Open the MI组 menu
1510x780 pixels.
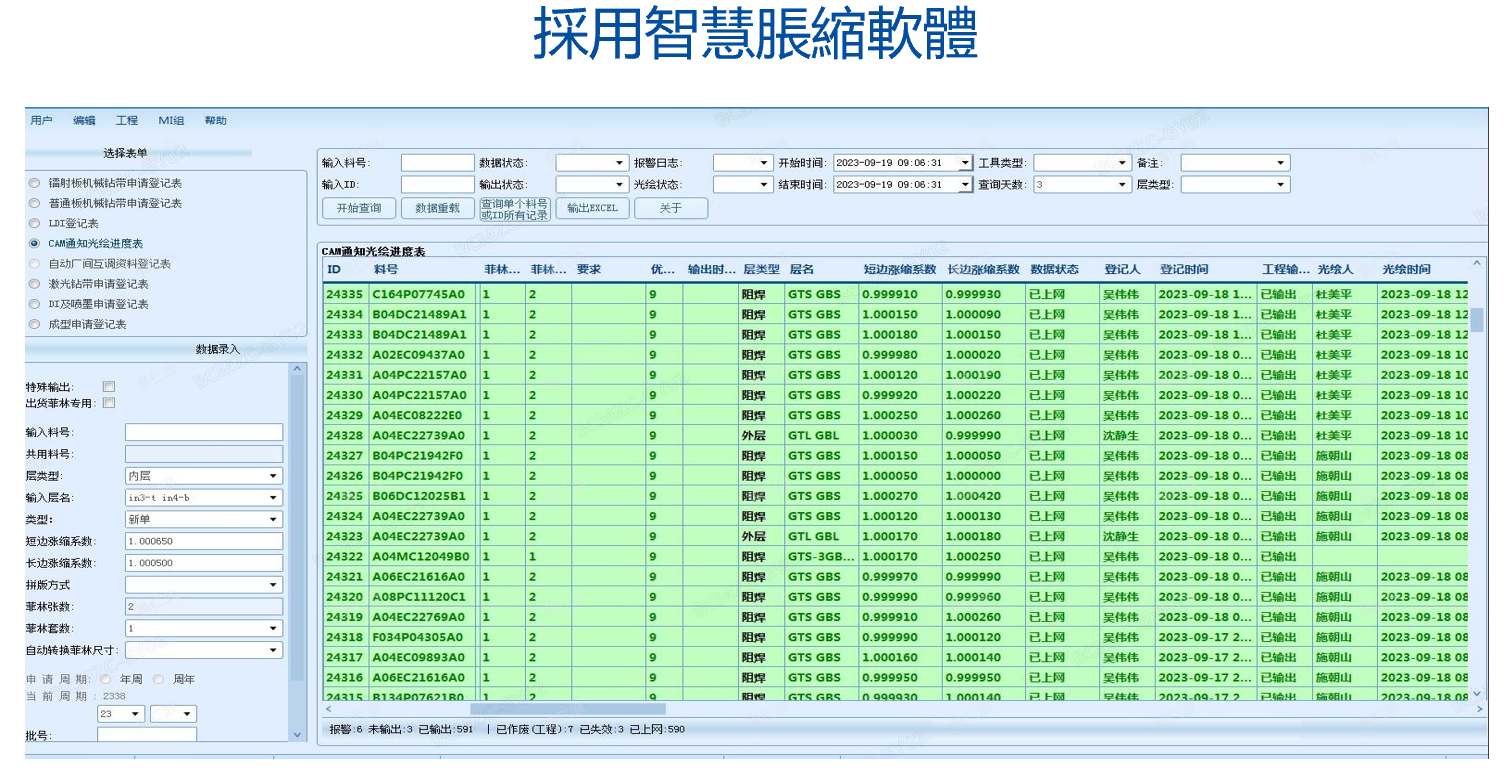coord(171,120)
